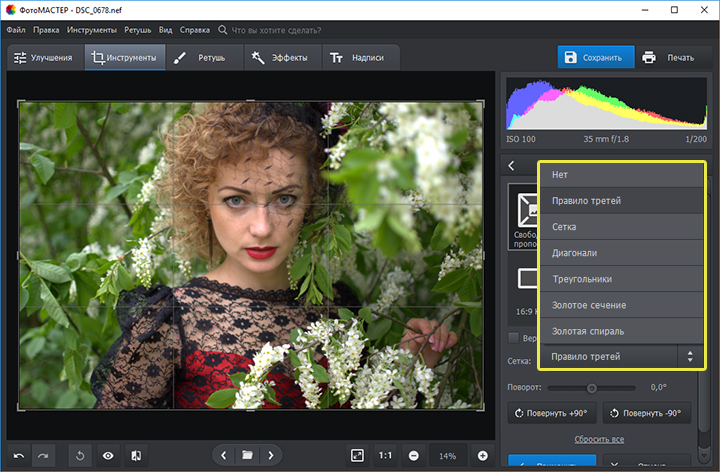Open the folder icon in bottom bar
720x472 pixels.
pos(247,455)
